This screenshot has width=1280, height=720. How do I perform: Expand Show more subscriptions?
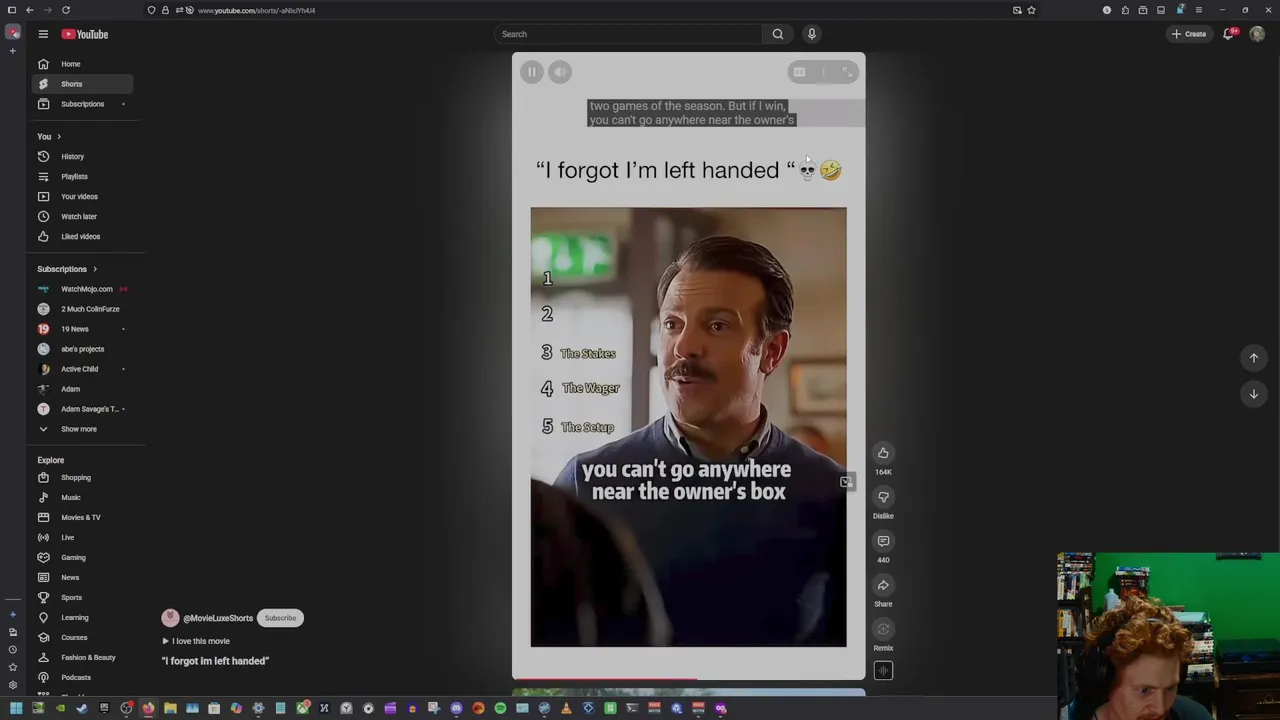[x=82, y=429]
